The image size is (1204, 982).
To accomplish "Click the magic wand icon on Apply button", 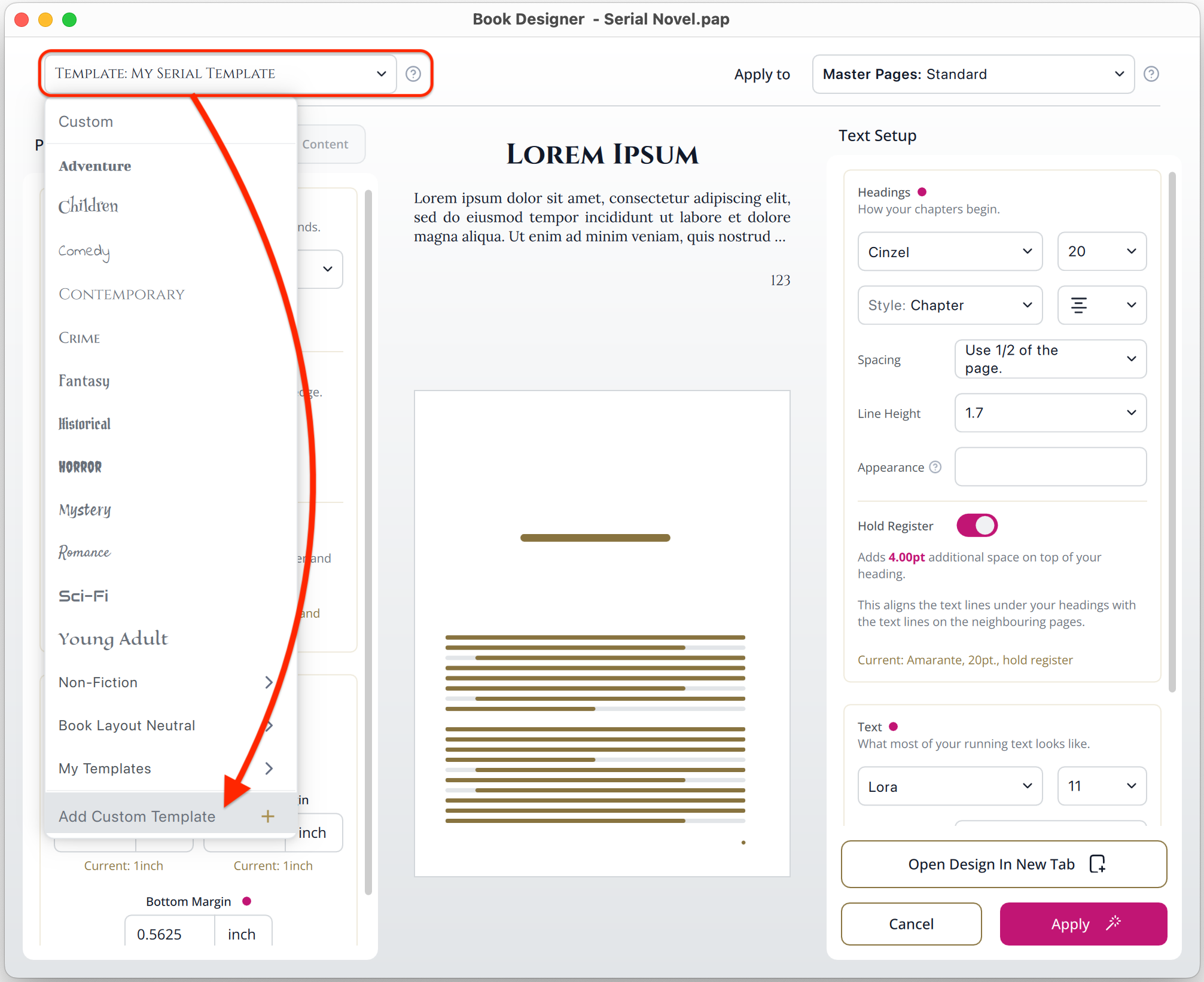I will 1113,923.
